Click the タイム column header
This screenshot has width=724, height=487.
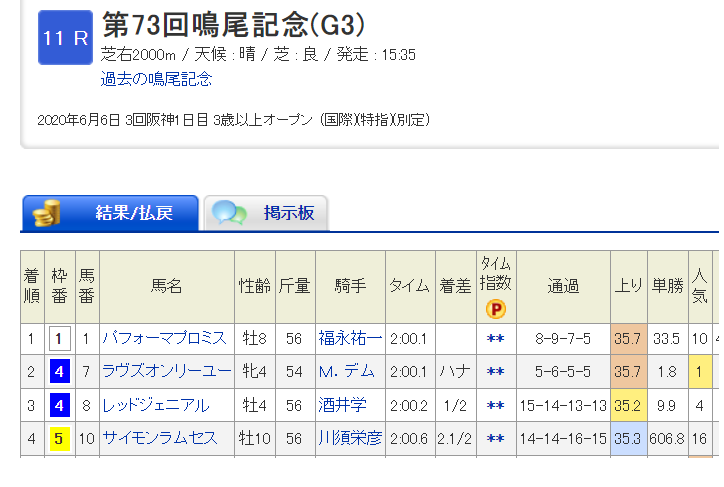[410, 286]
